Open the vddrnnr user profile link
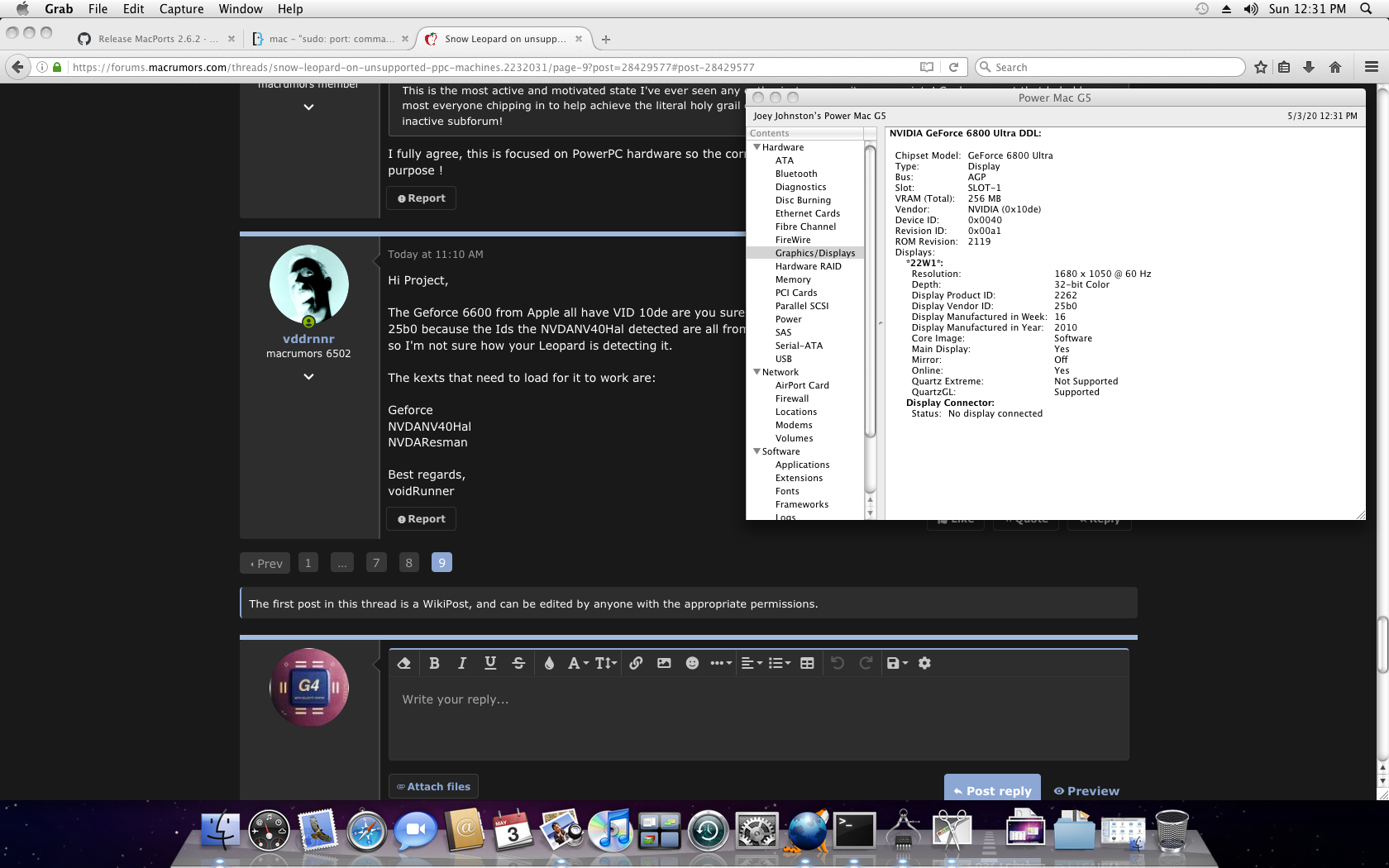 coord(308,339)
